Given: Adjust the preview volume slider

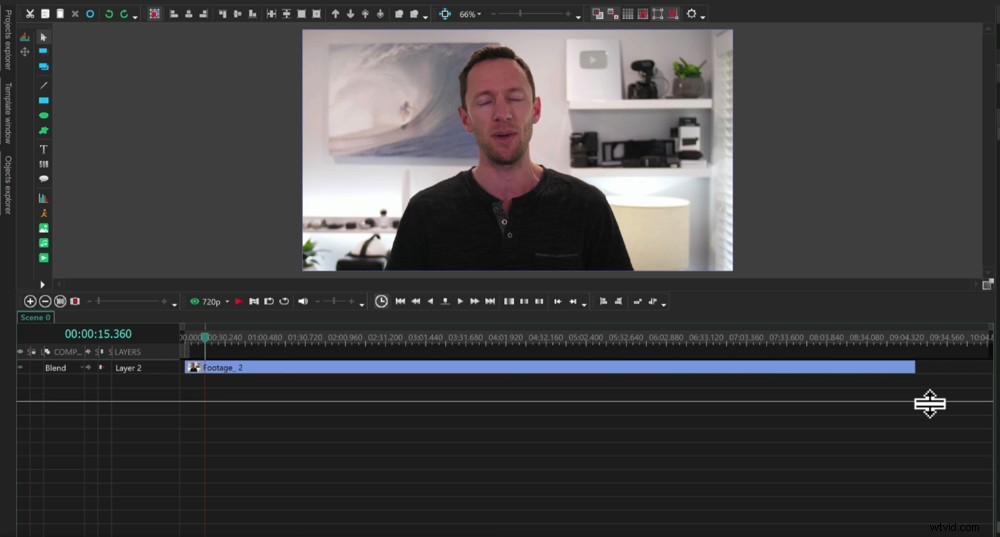Looking at the screenshot, I should [334, 301].
